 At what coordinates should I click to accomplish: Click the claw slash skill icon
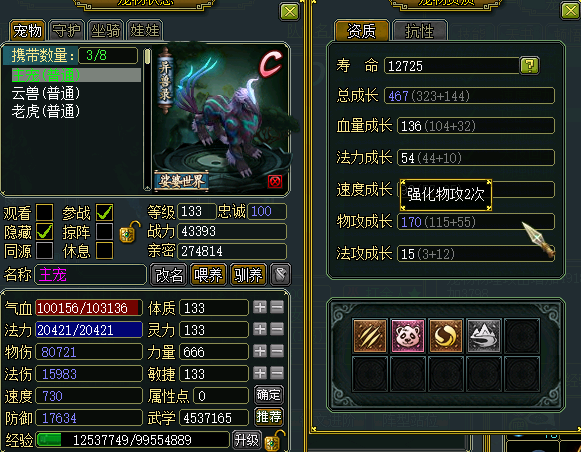[370, 336]
